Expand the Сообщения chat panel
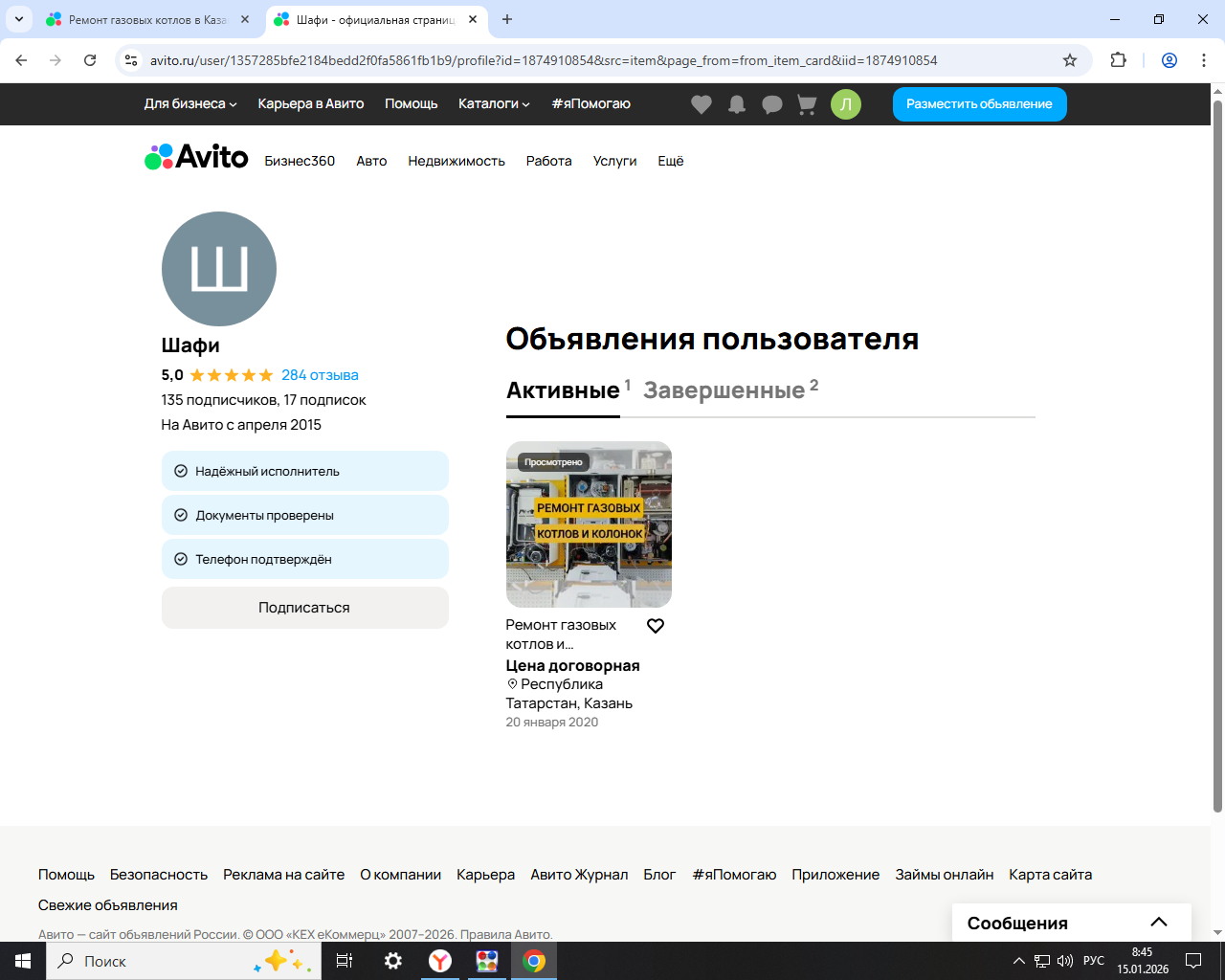The width and height of the screenshot is (1225, 980). pyautogui.click(x=1158, y=923)
